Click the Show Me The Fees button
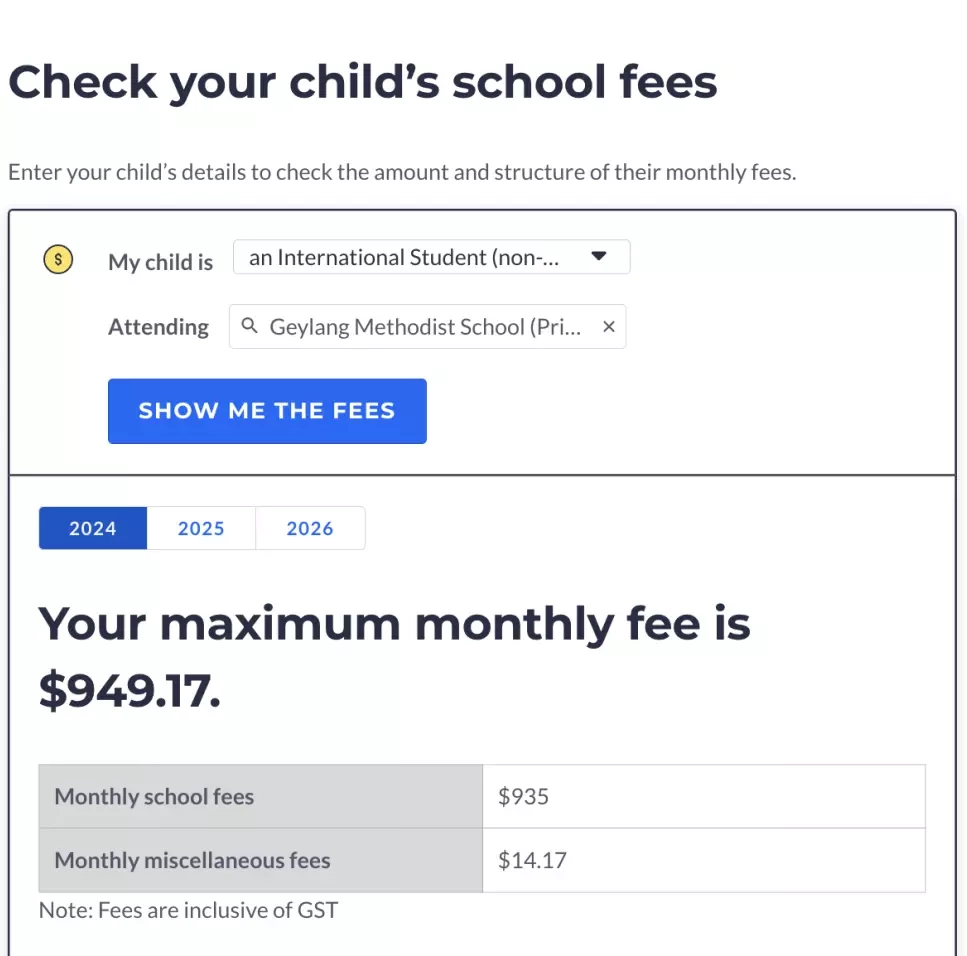The height and width of the screenshot is (956, 967). point(267,411)
